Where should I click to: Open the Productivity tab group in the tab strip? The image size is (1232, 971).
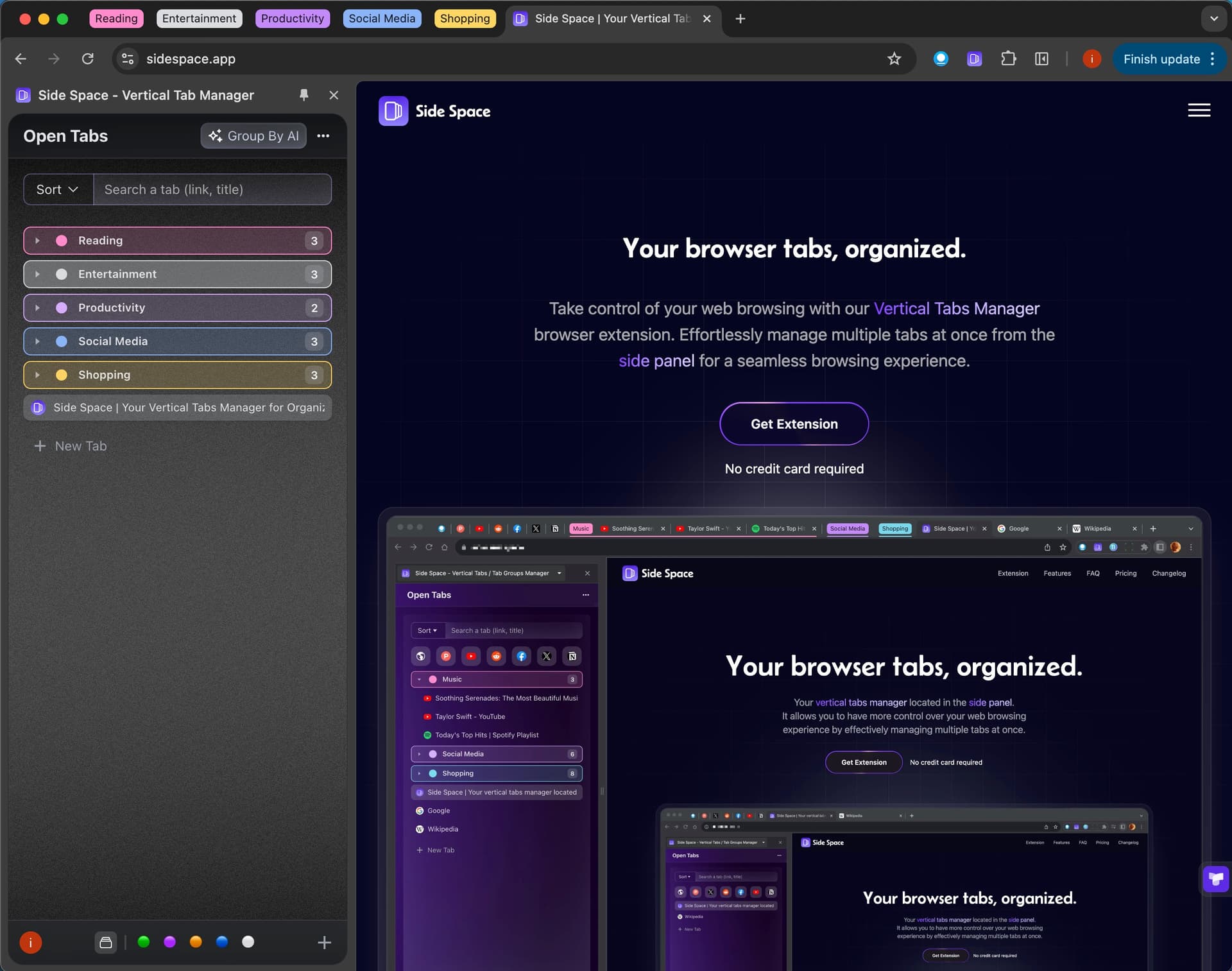[x=292, y=19]
